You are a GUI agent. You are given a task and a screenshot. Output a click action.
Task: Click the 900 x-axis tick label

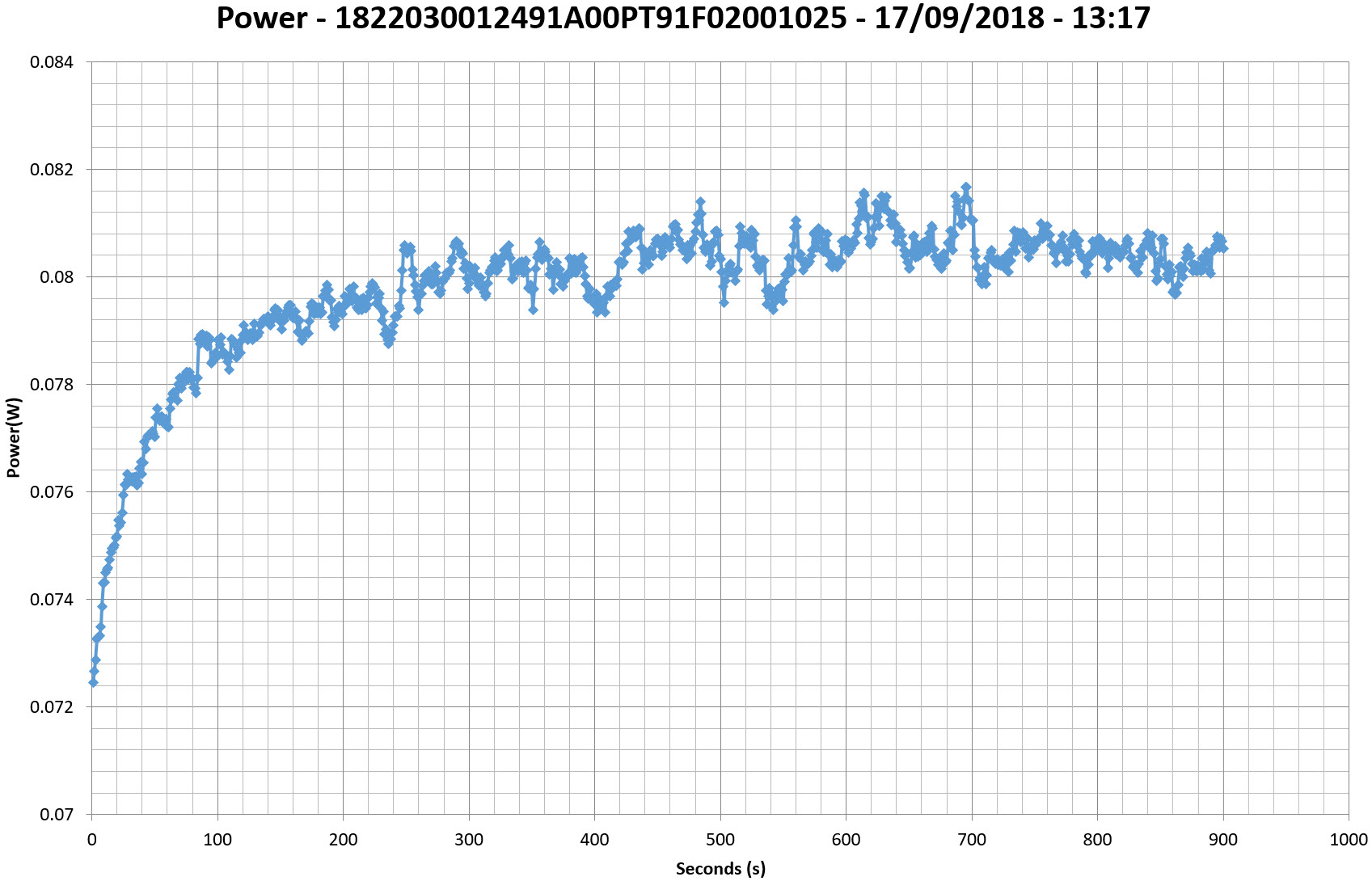pyautogui.click(x=1222, y=840)
